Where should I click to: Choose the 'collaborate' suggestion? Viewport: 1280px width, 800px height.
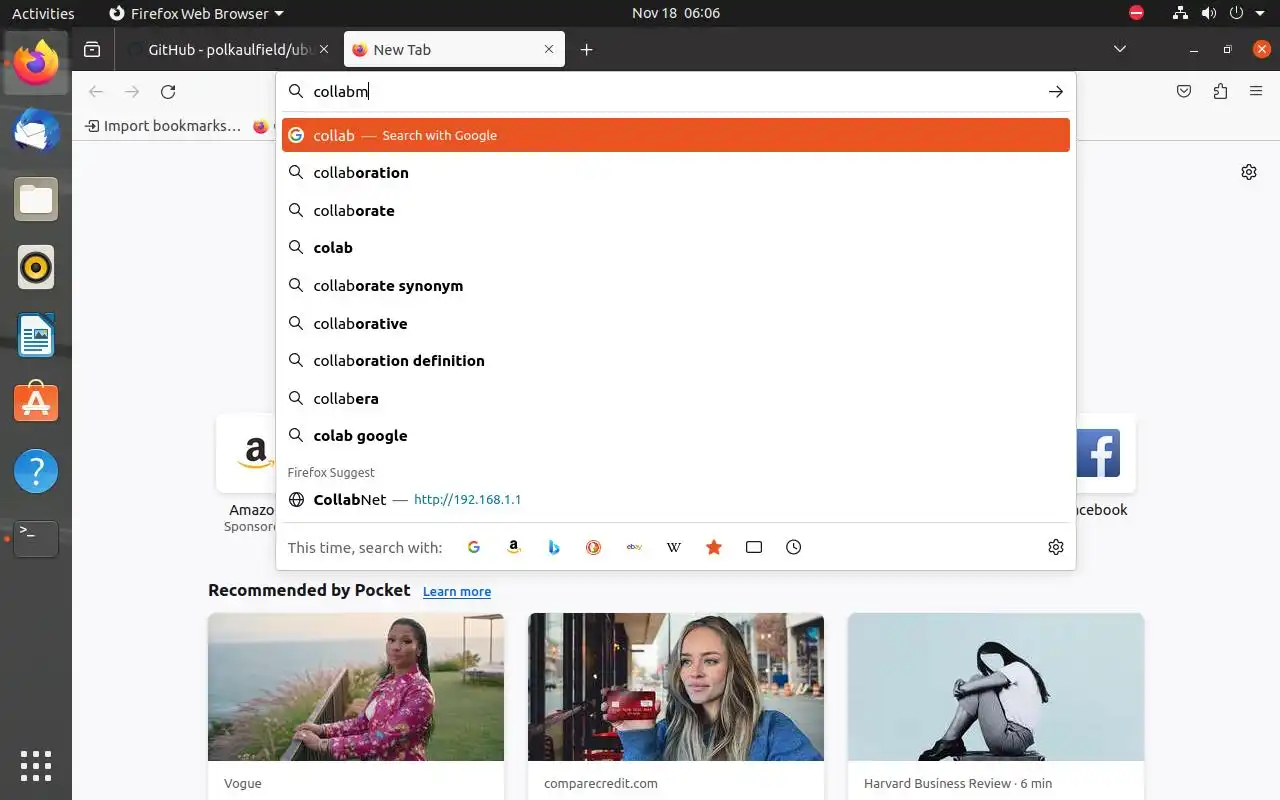coord(676,211)
